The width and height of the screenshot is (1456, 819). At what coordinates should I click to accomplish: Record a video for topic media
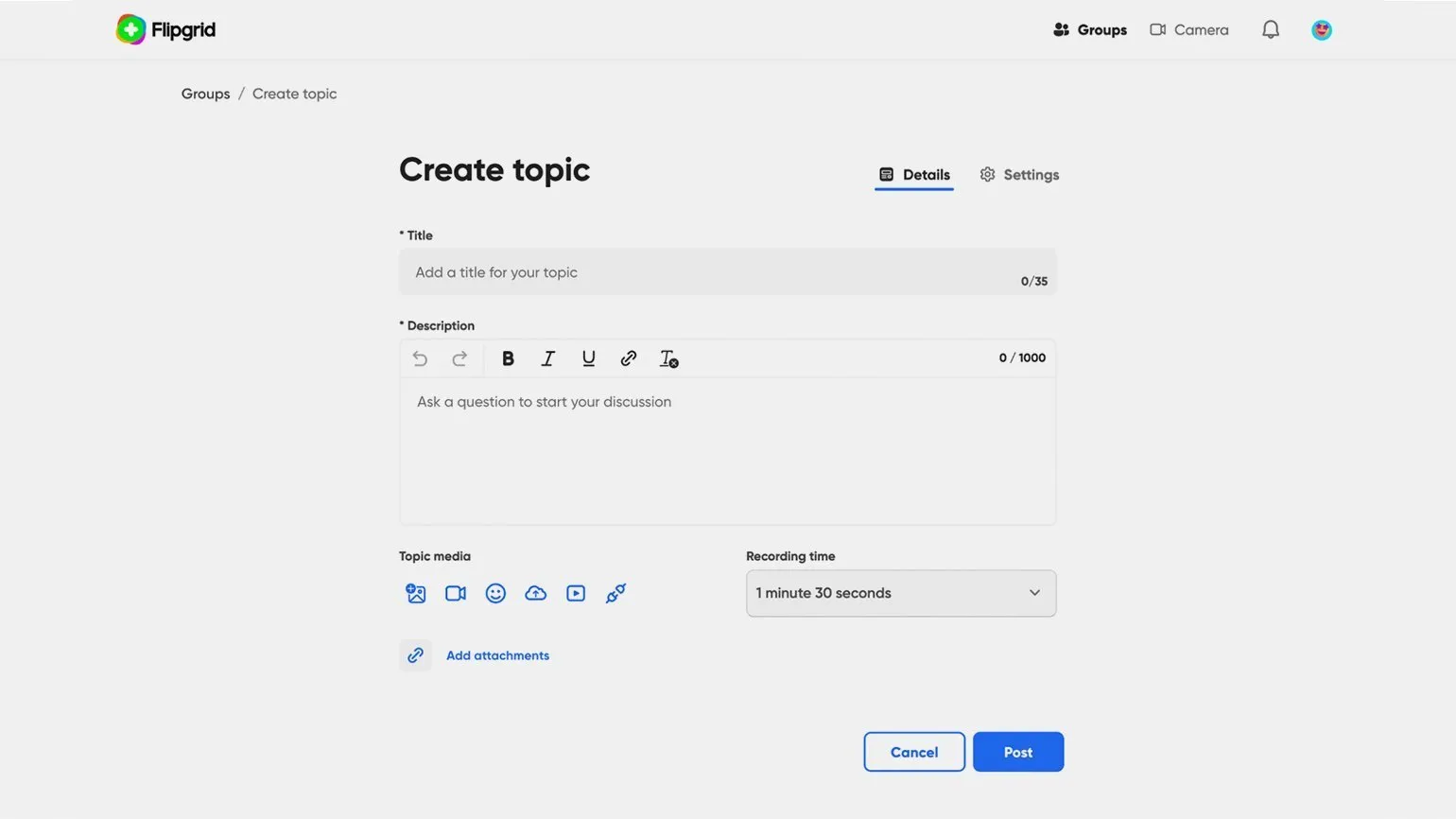click(456, 593)
